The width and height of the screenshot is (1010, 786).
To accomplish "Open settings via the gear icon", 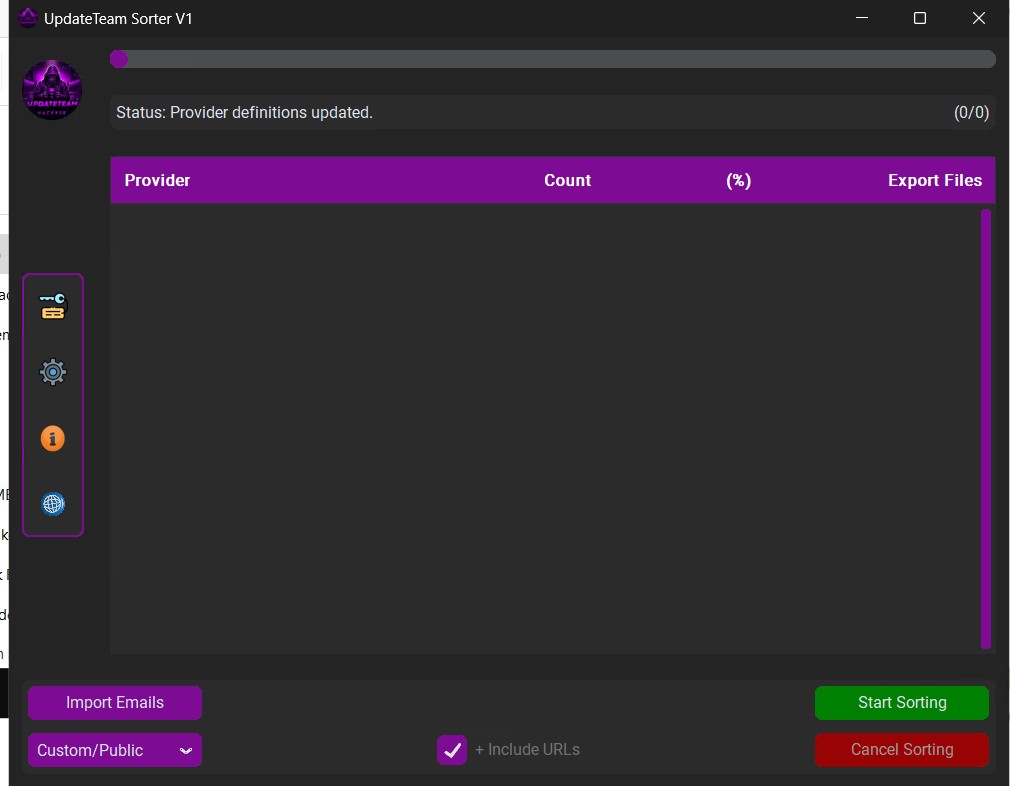I will pos(53,373).
